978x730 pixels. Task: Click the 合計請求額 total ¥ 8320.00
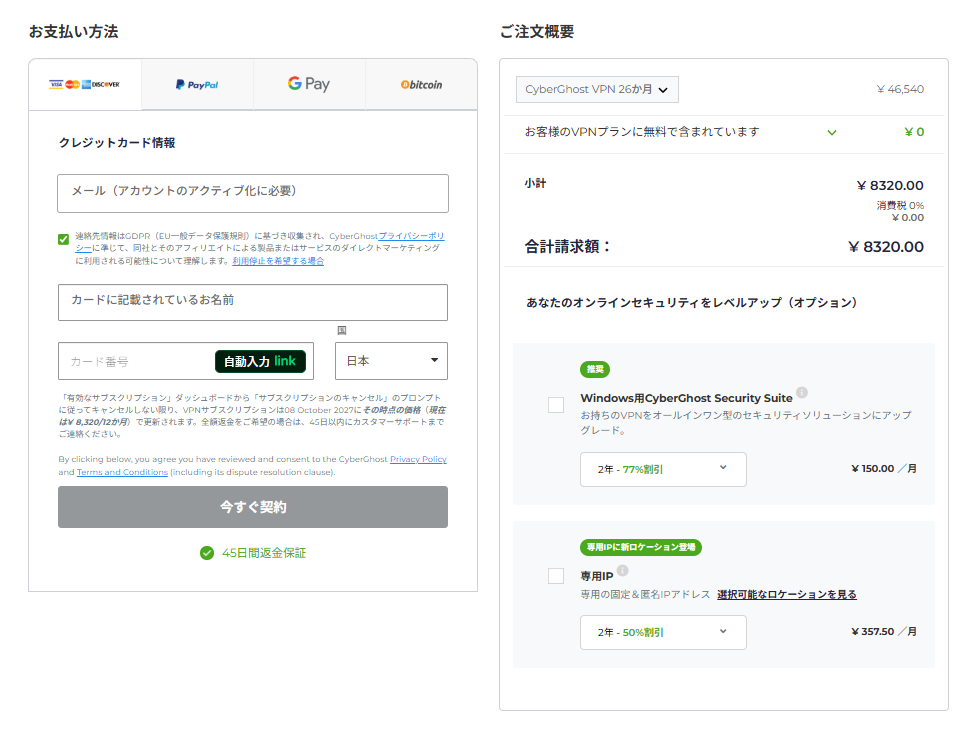(x=886, y=247)
